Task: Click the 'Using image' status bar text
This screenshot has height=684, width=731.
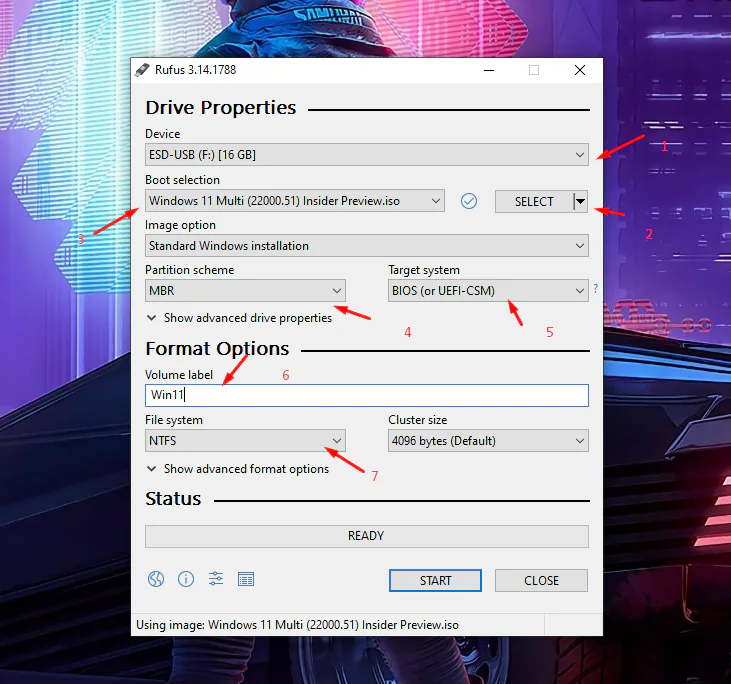Action: 297,625
